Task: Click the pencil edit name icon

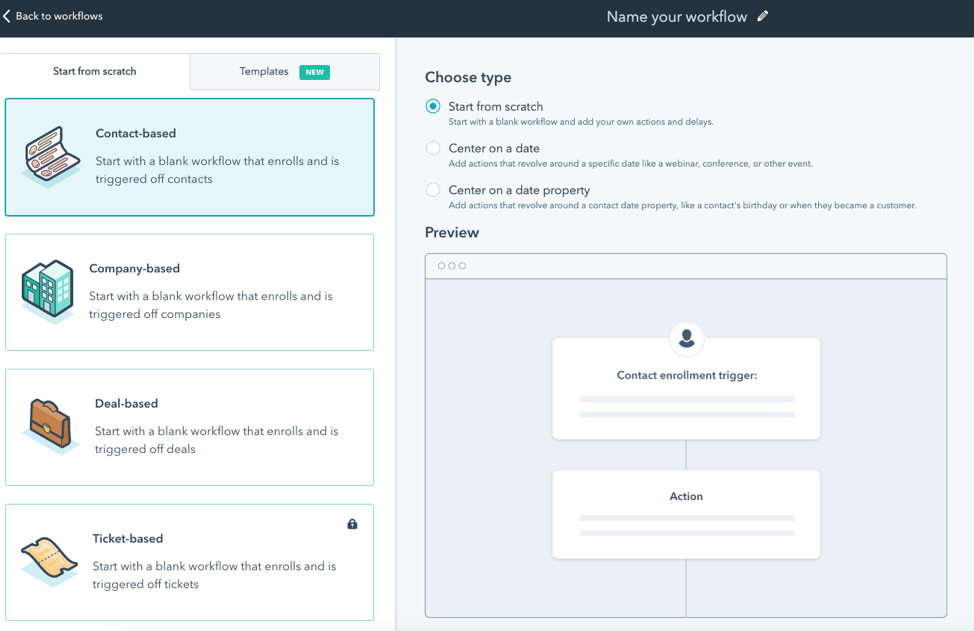Action: tap(763, 16)
